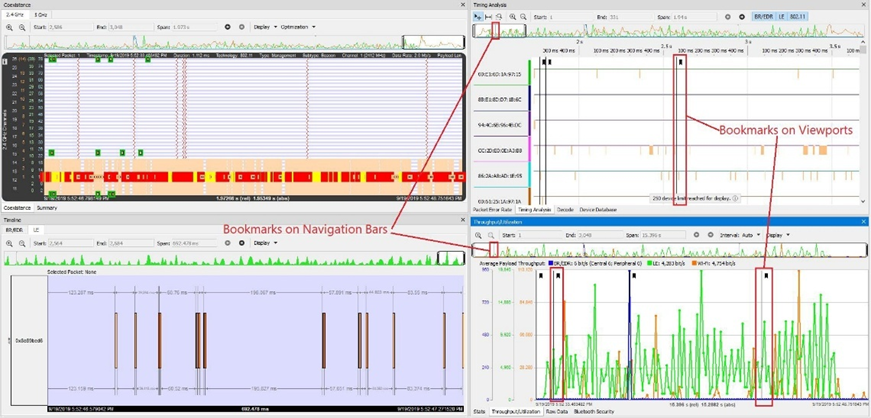Open the Packet Error Rate tab

tap(492, 210)
